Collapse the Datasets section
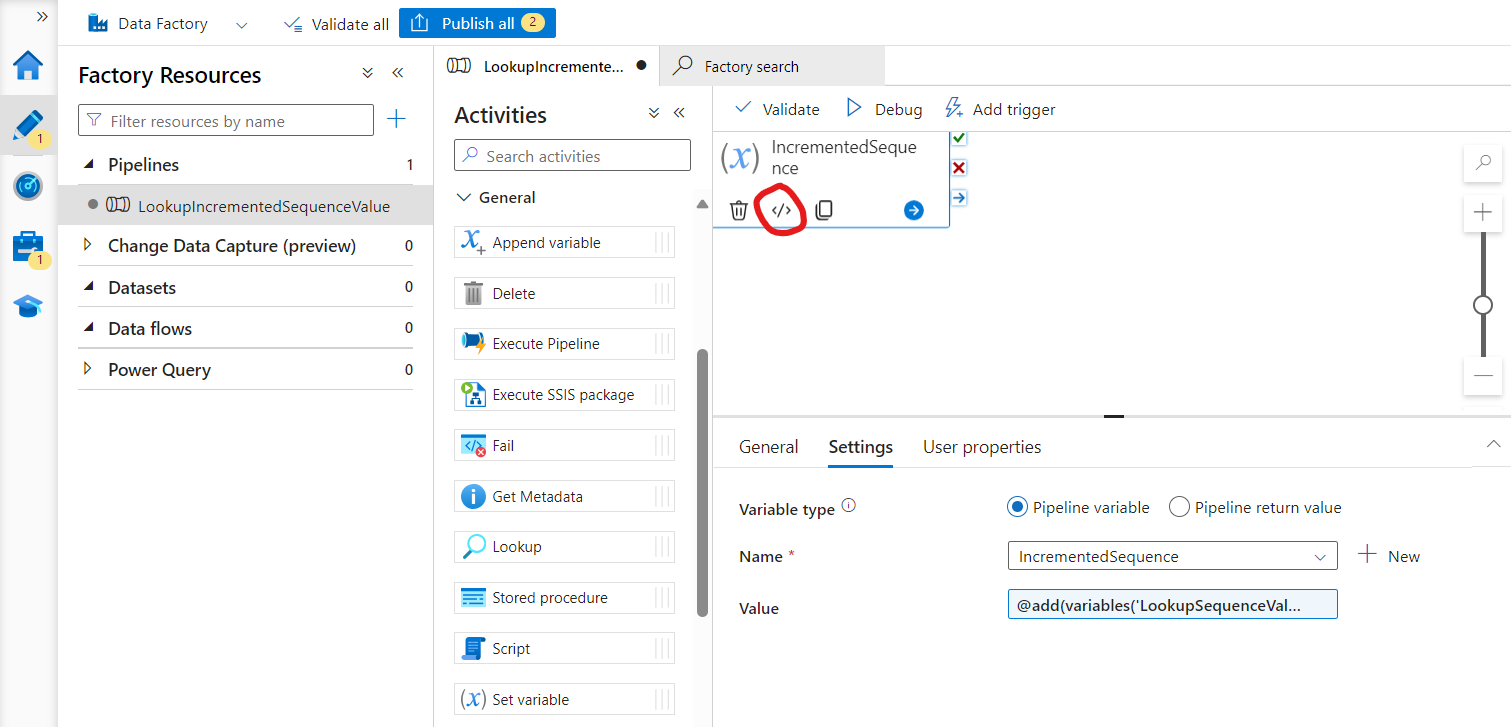The height and width of the screenshot is (727, 1511). 86,287
